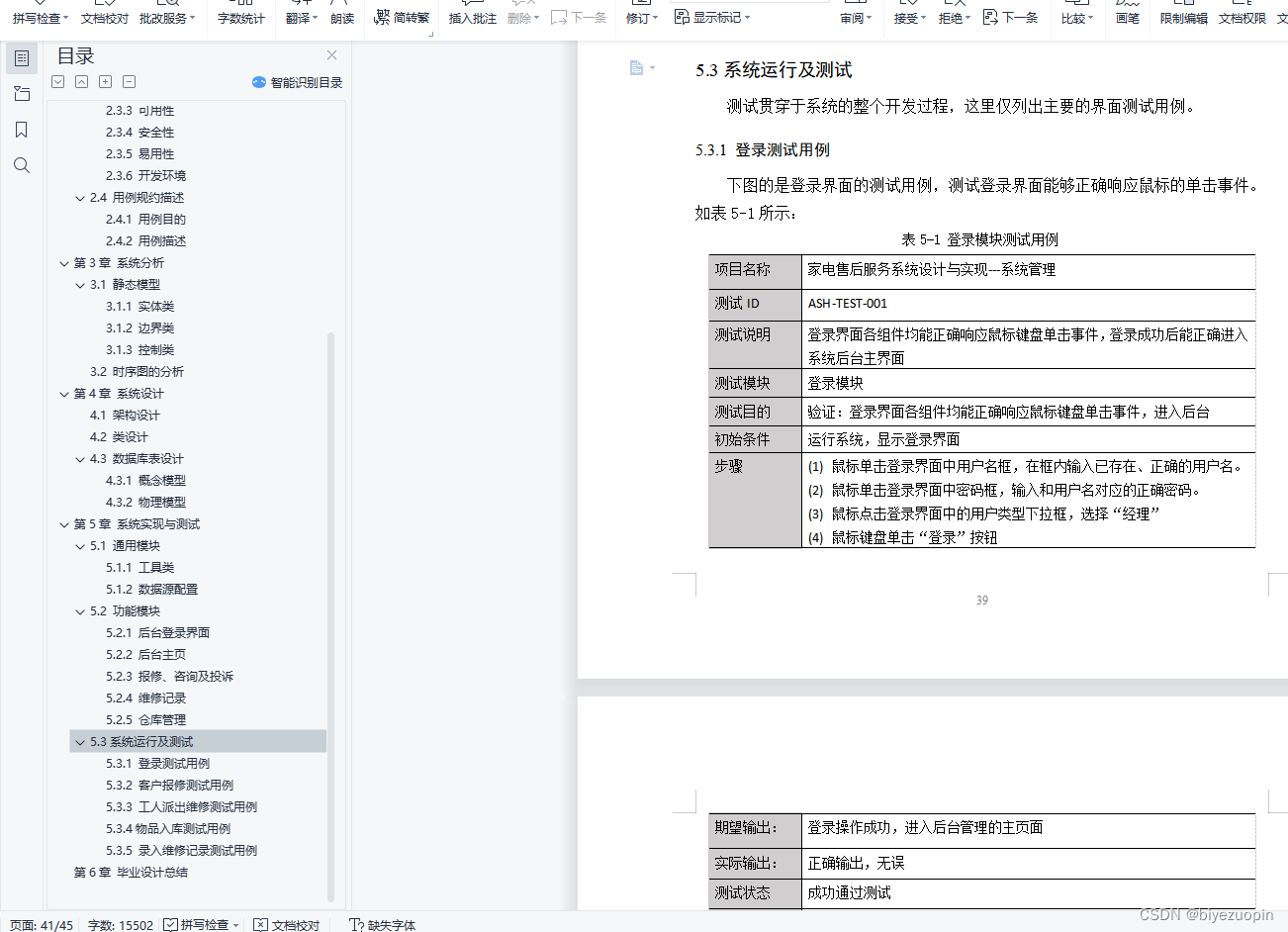The height and width of the screenshot is (932, 1288).
Task: Collapse the 第5章 系统实现与测试 tree node
Action: pyautogui.click(x=63, y=523)
